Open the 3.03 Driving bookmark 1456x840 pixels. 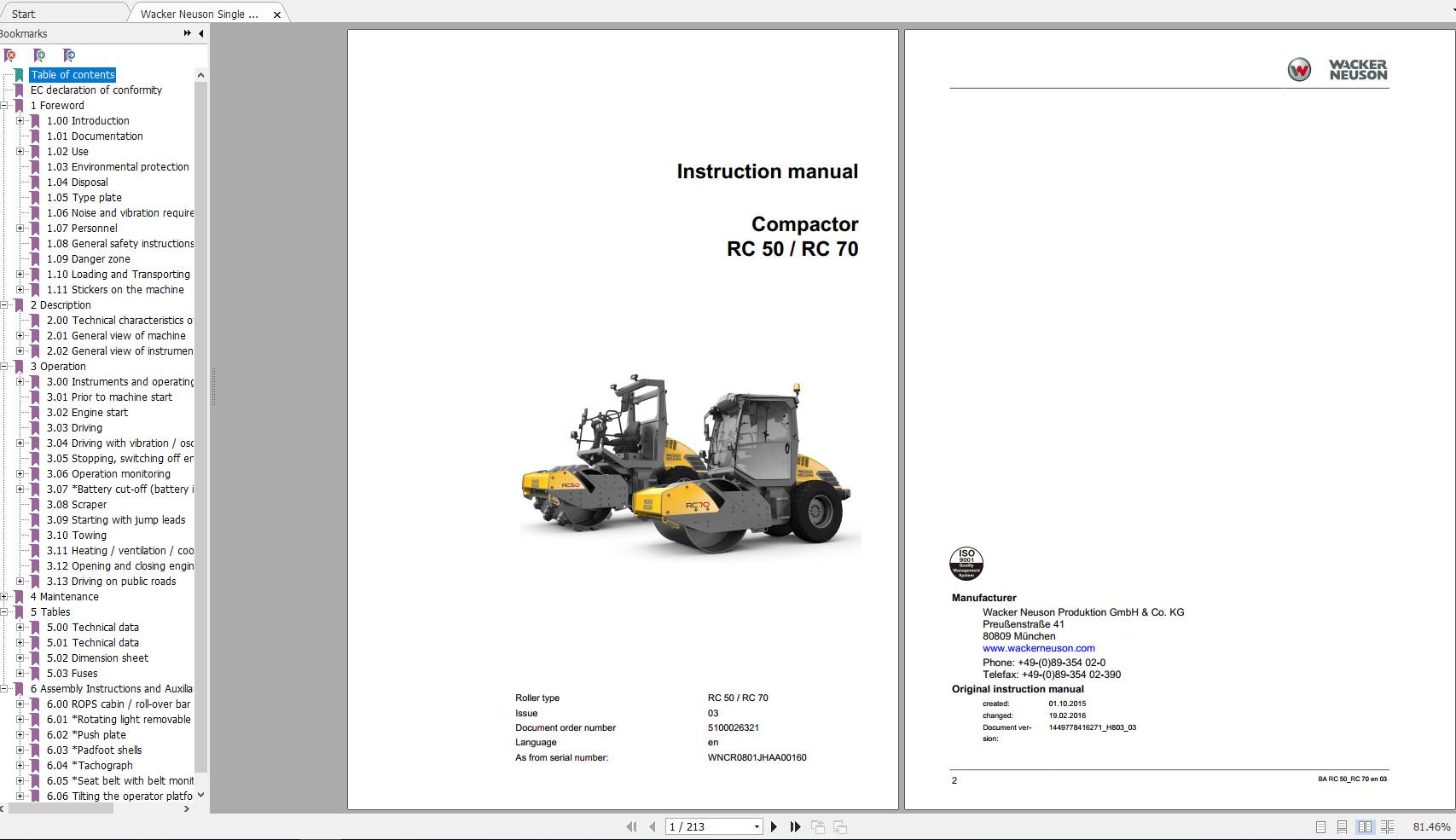(74, 428)
